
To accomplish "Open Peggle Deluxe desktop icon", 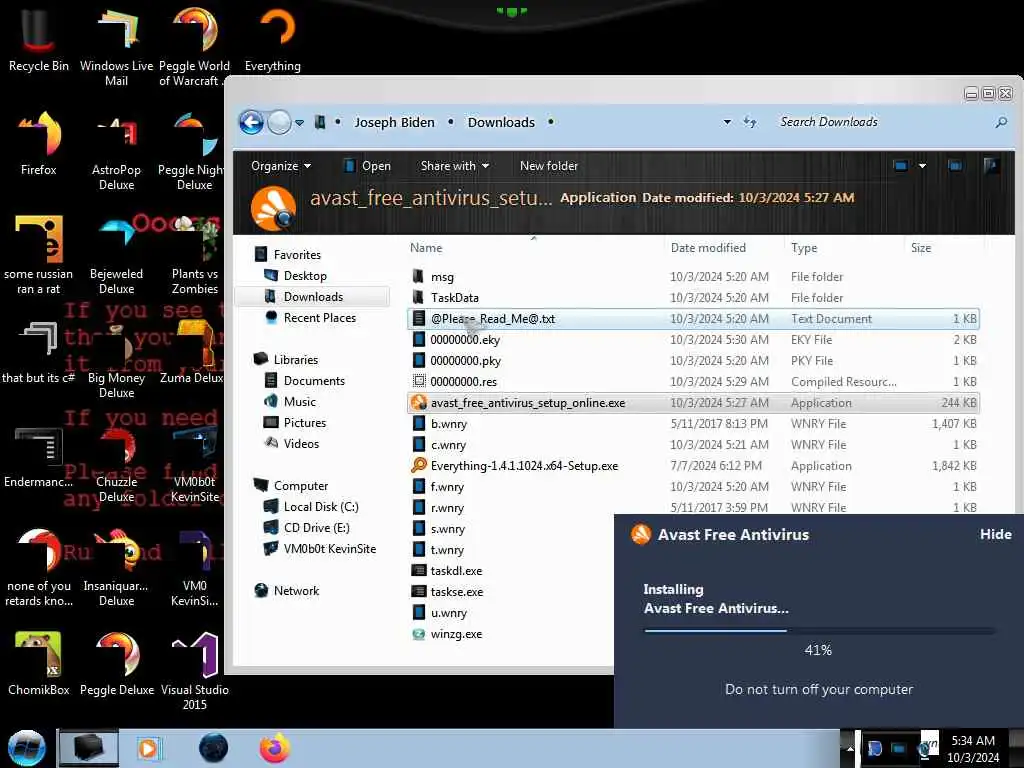I will (116, 664).
